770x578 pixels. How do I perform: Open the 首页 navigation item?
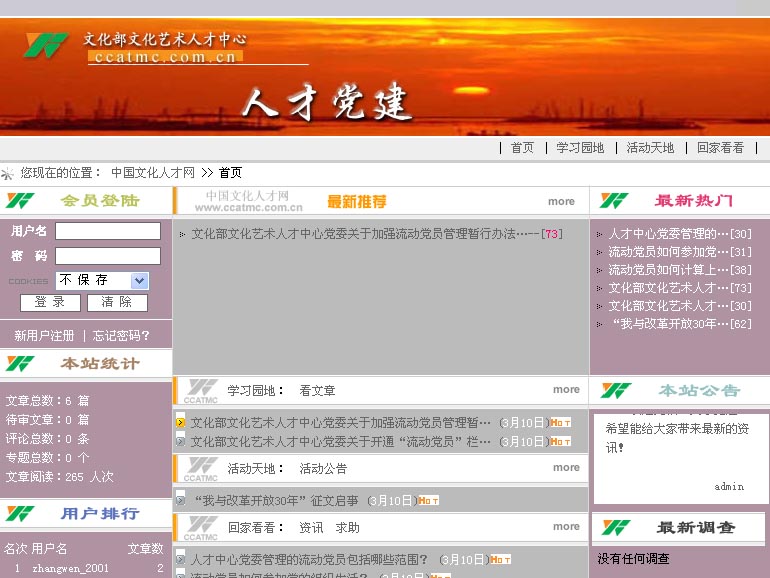point(522,148)
